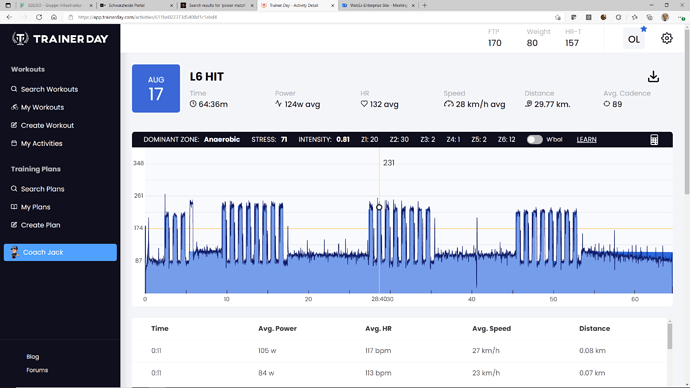Image resolution: width=690 pixels, height=388 pixels.
Task: Go to My Plans
Action: coord(30,207)
